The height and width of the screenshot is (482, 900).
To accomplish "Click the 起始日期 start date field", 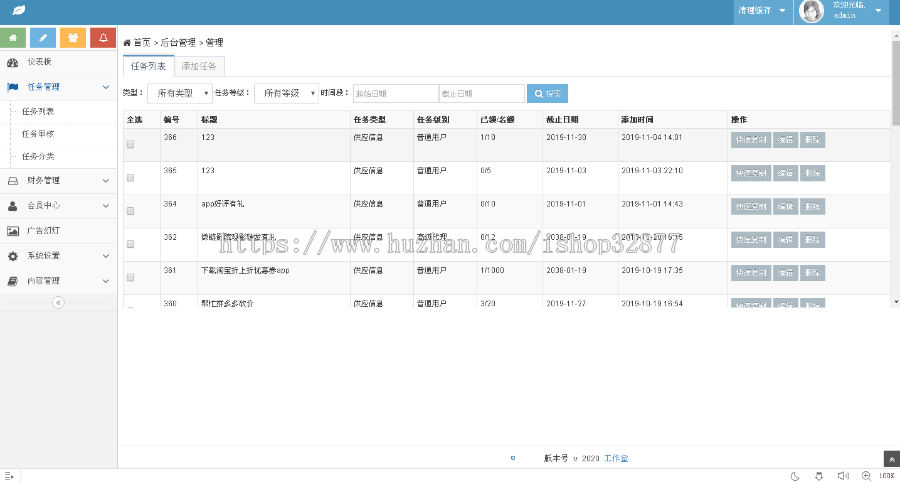I will 396,94.
